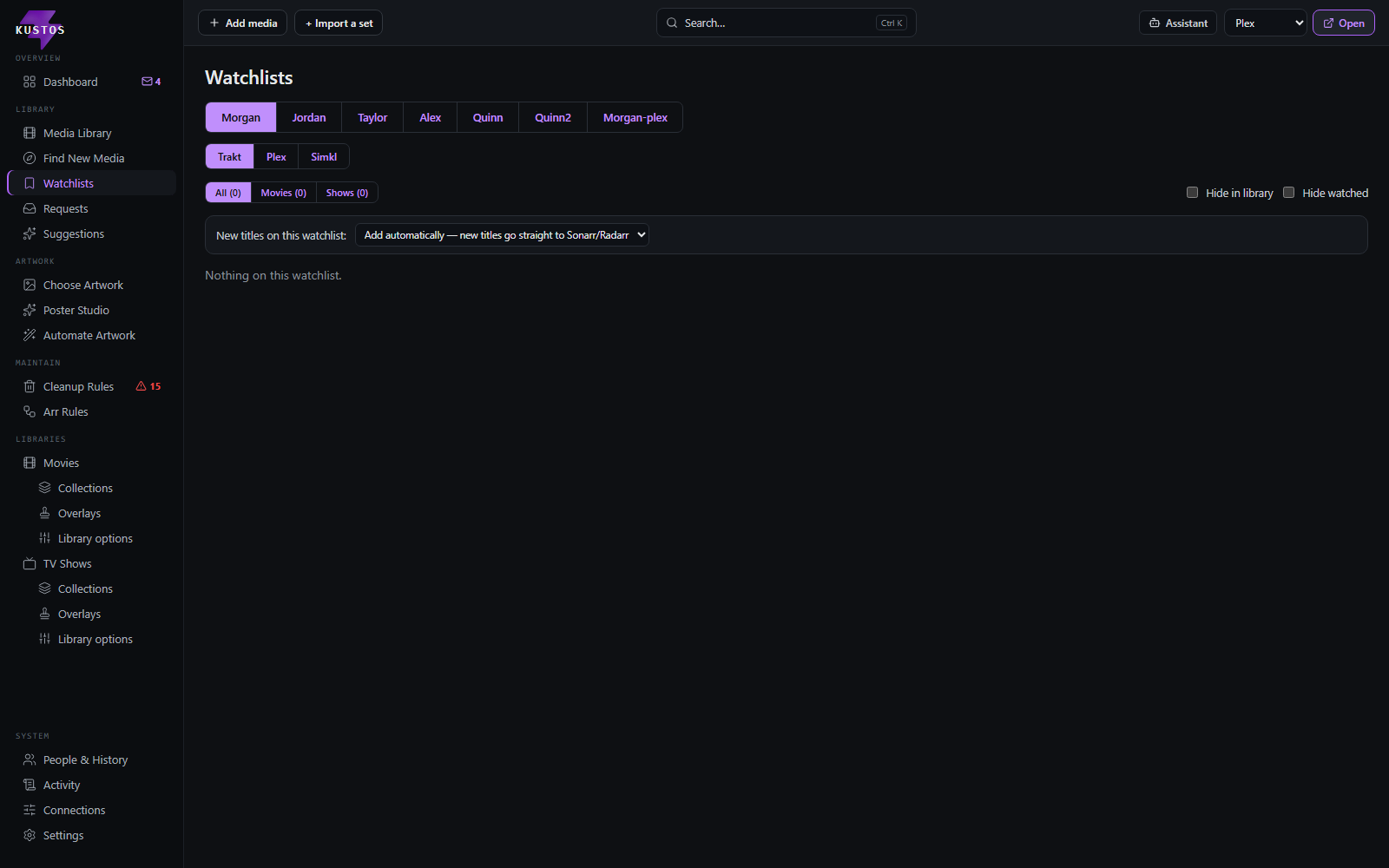Click the Connections sliders icon
This screenshot has width=1389, height=868.
click(x=30, y=810)
